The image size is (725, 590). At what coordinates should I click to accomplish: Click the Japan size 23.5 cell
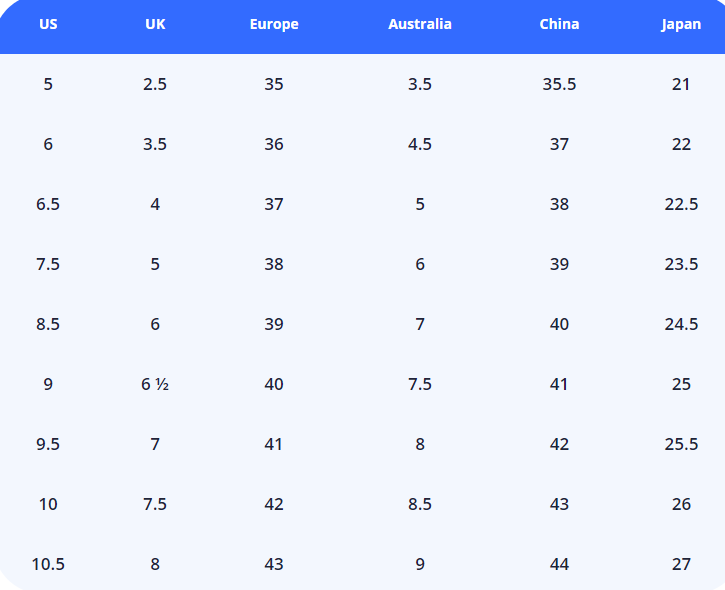[681, 264]
